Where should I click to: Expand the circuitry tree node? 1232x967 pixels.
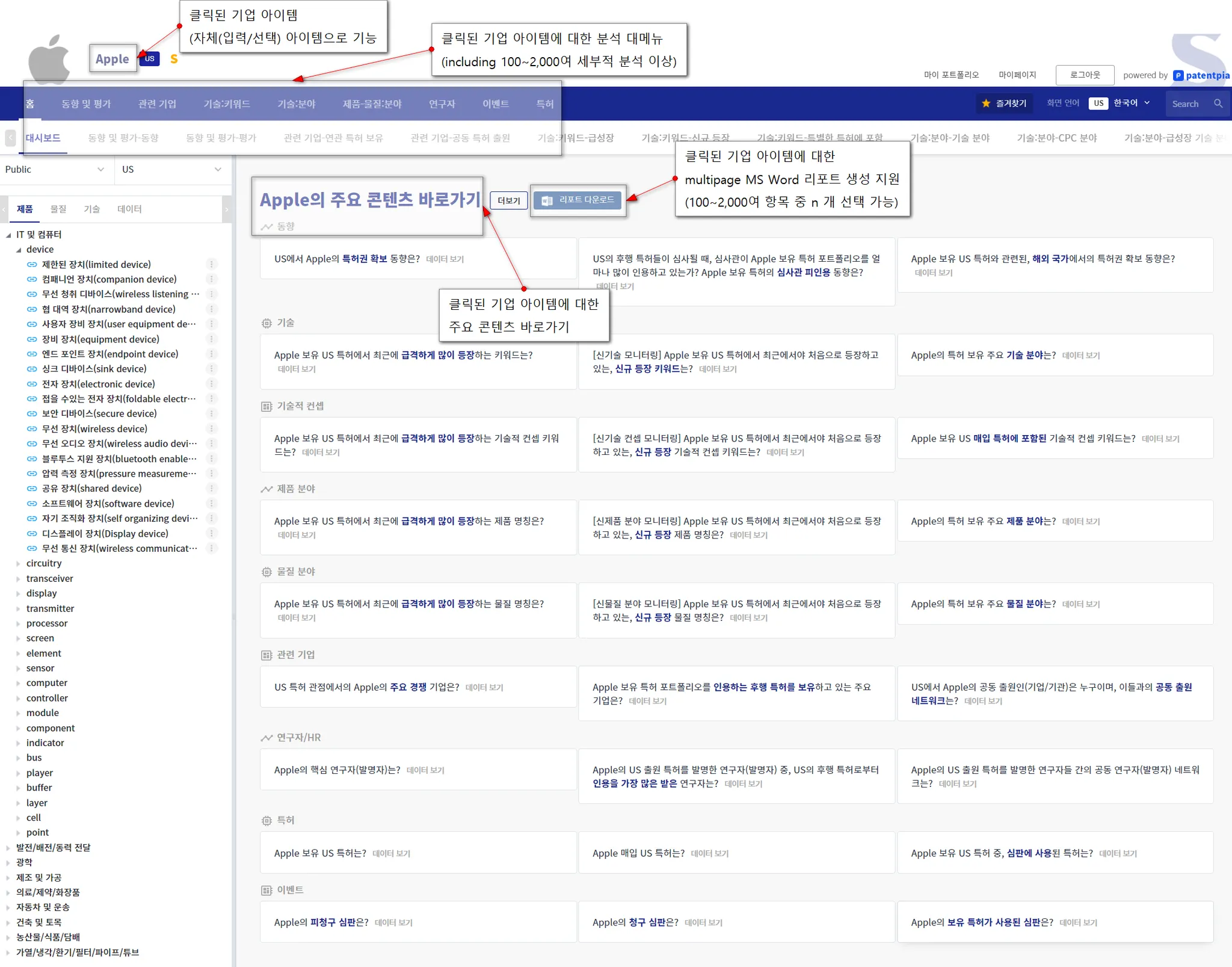click(x=18, y=564)
